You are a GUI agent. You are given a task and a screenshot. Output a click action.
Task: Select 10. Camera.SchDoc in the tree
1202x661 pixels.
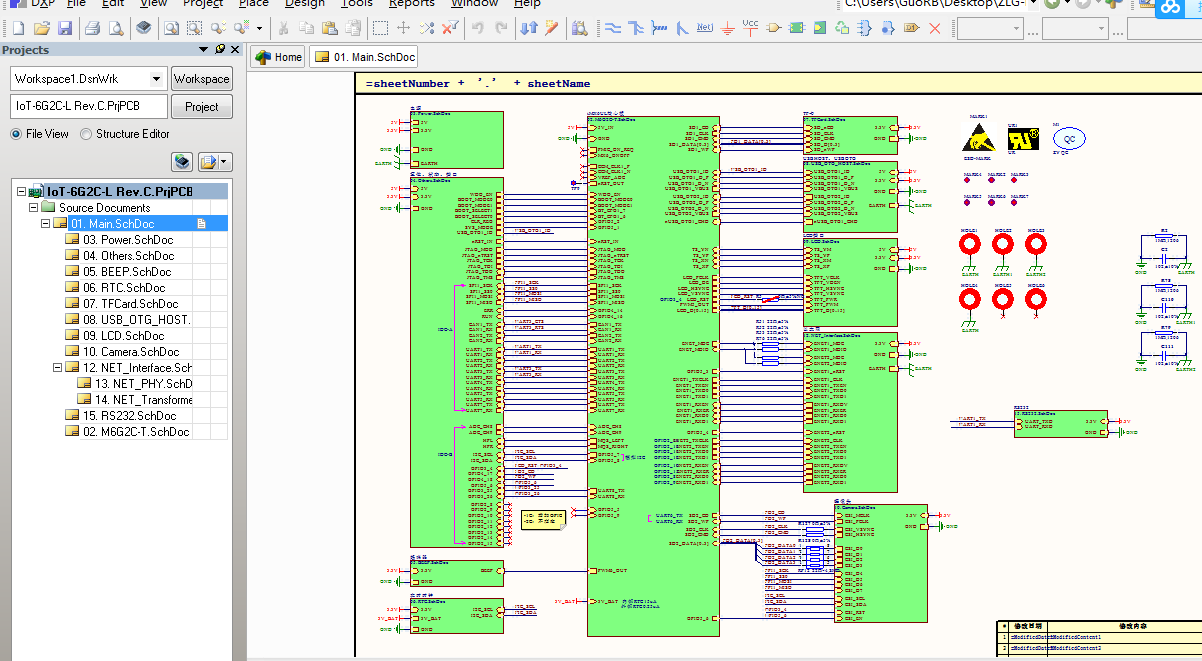131,352
